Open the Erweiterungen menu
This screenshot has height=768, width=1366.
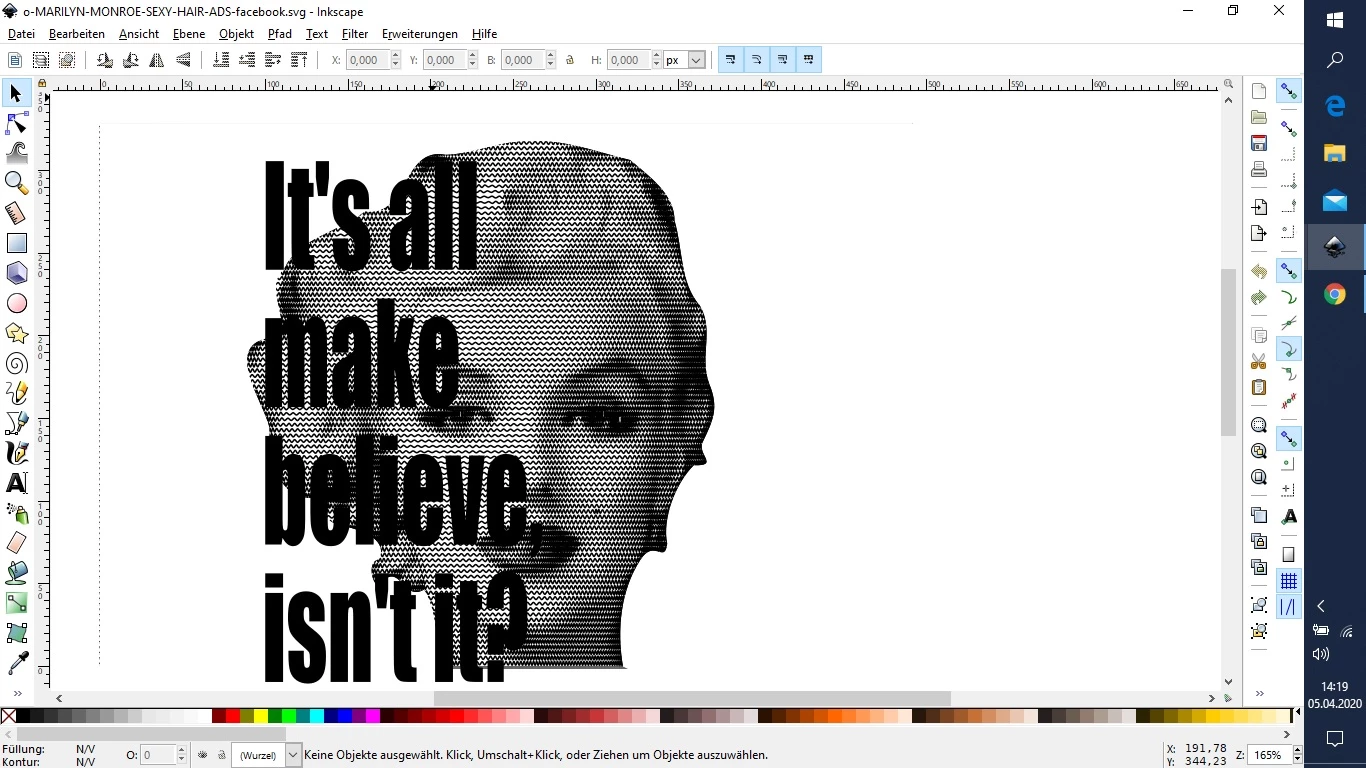[419, 34]
